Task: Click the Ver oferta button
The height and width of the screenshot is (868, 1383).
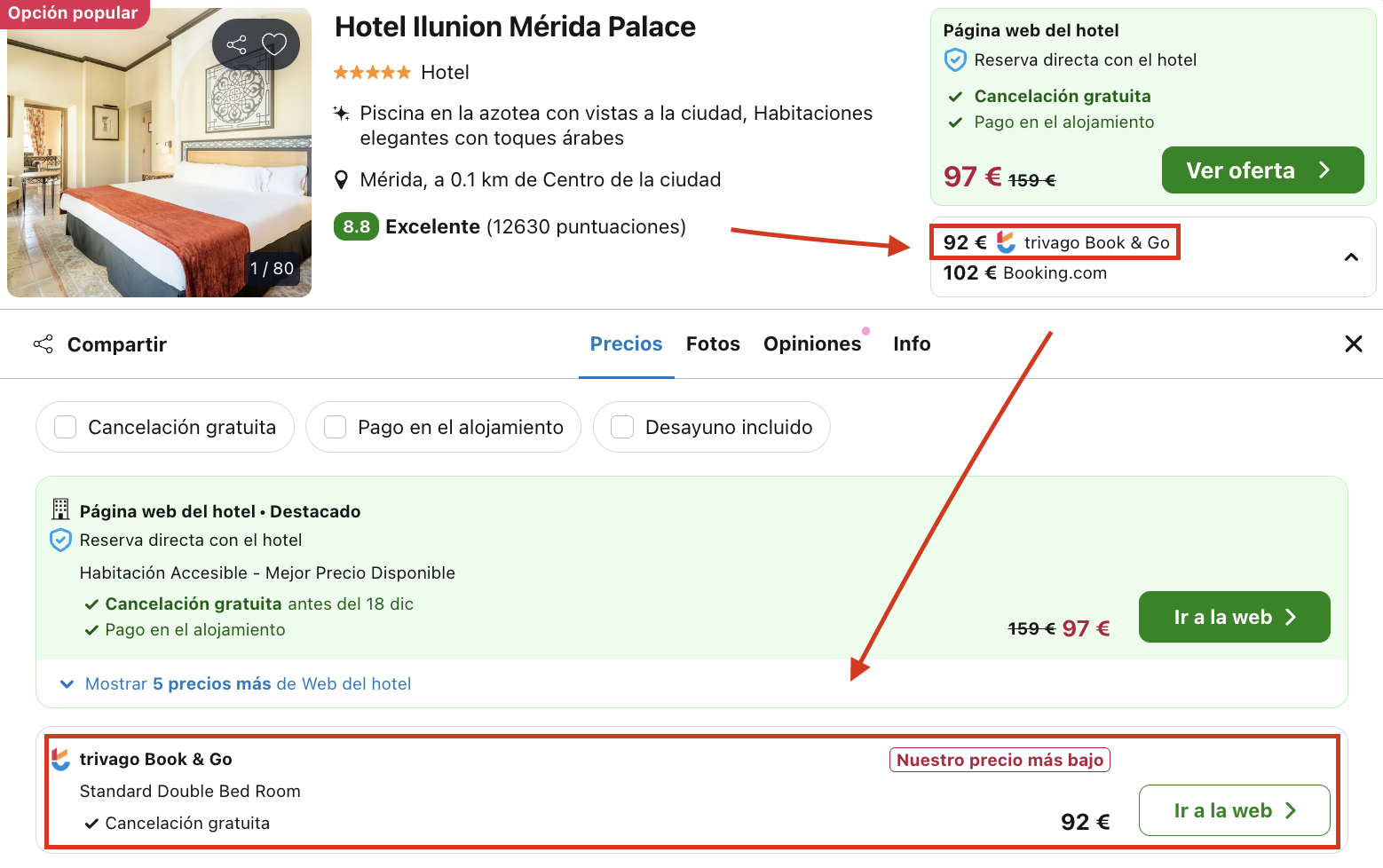Action: (x=1262, y=170)
